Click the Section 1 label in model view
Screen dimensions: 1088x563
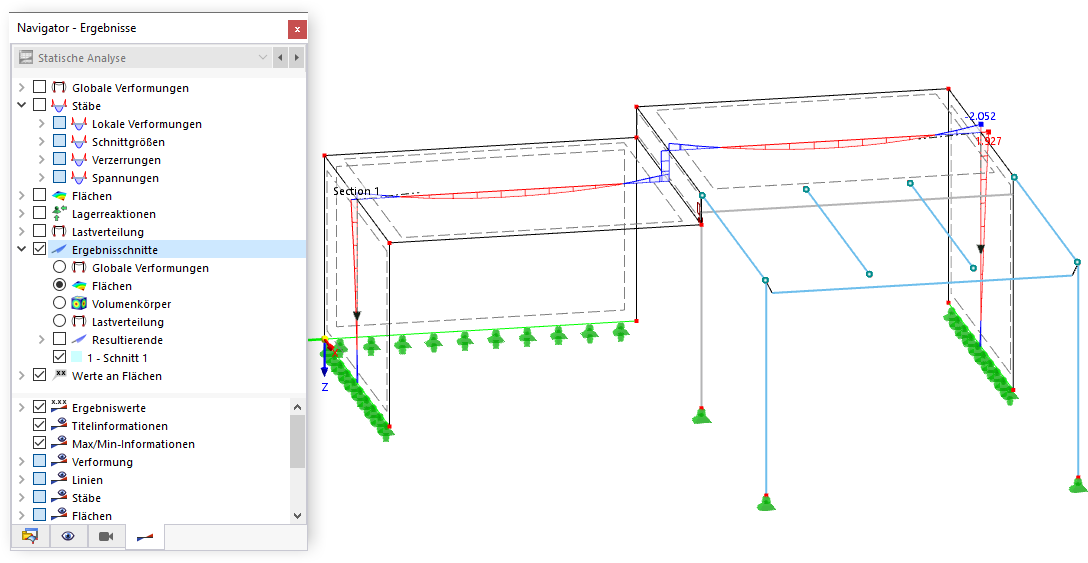click(x=356, y=191)
